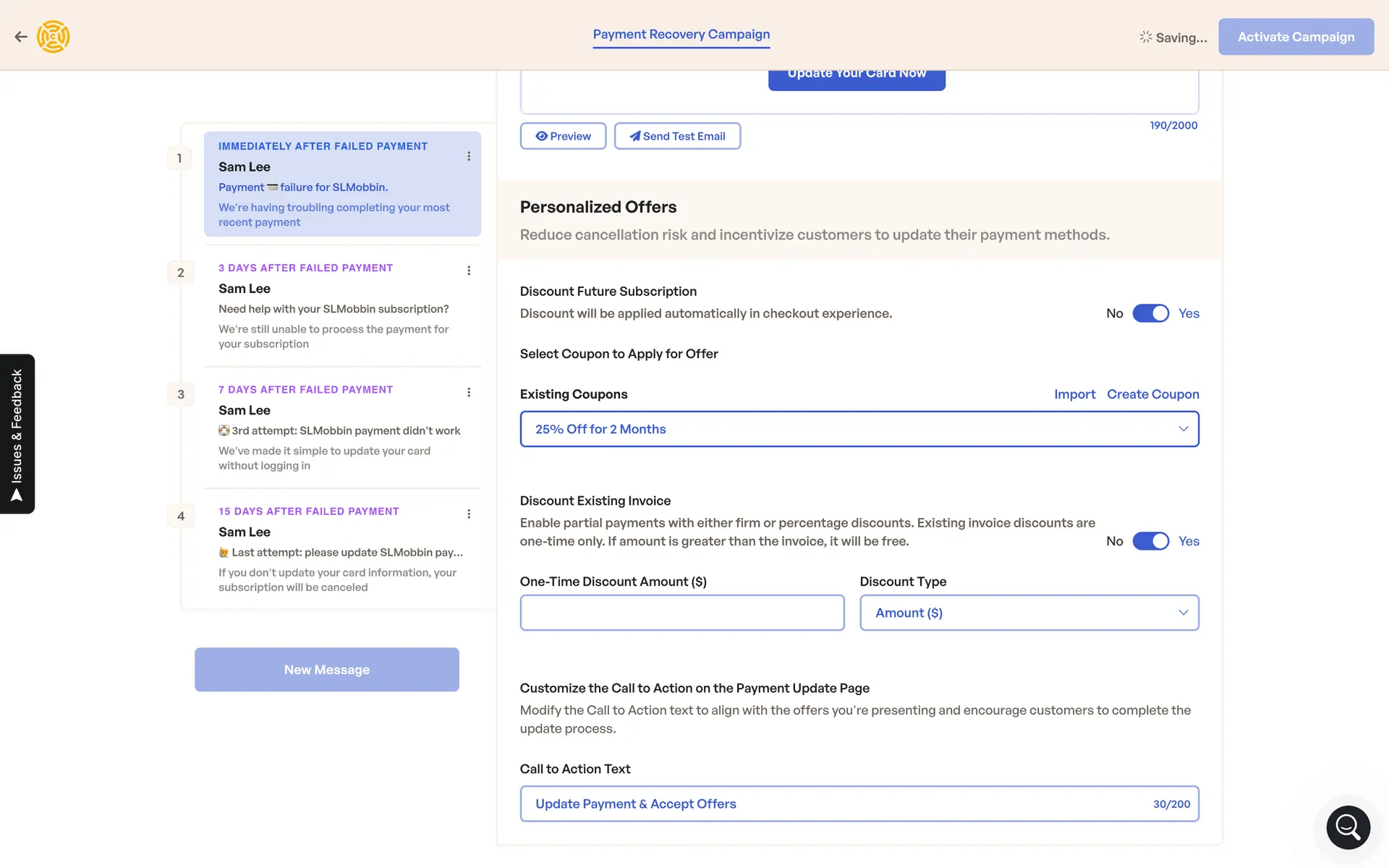Click the yellow circular app logo
Image resolution: width=1389 pixels, height=868 pixels.
(x=54, y=37)
